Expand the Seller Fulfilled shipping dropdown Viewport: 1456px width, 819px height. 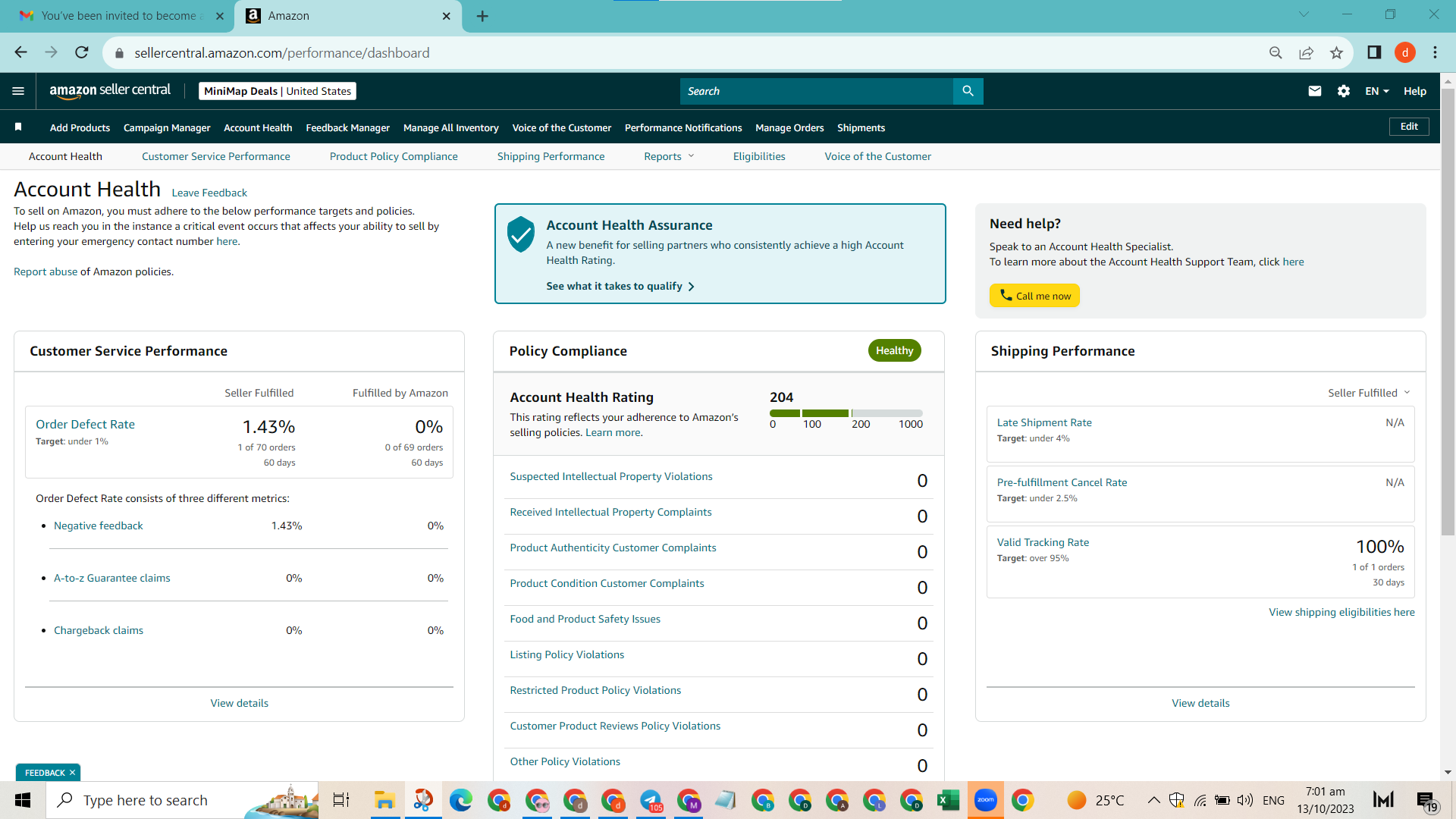click(x=1369, y=393)
